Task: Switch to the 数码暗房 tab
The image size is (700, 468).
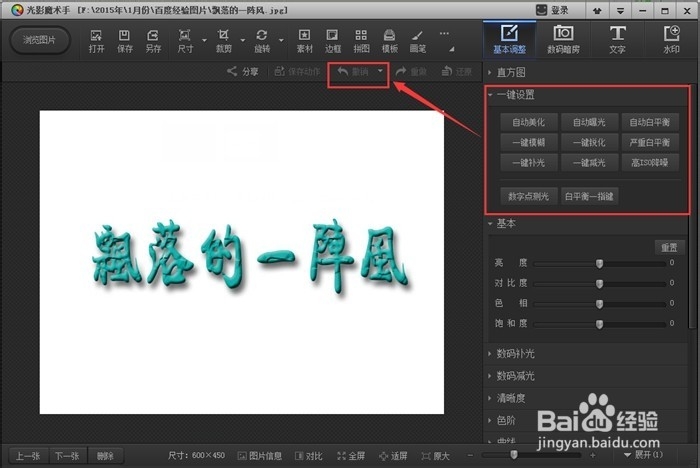Action: click(563, 41)
